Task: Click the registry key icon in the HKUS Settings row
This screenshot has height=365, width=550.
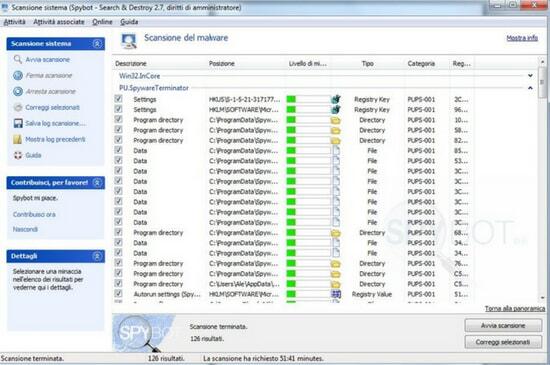Action: (336, 99)
